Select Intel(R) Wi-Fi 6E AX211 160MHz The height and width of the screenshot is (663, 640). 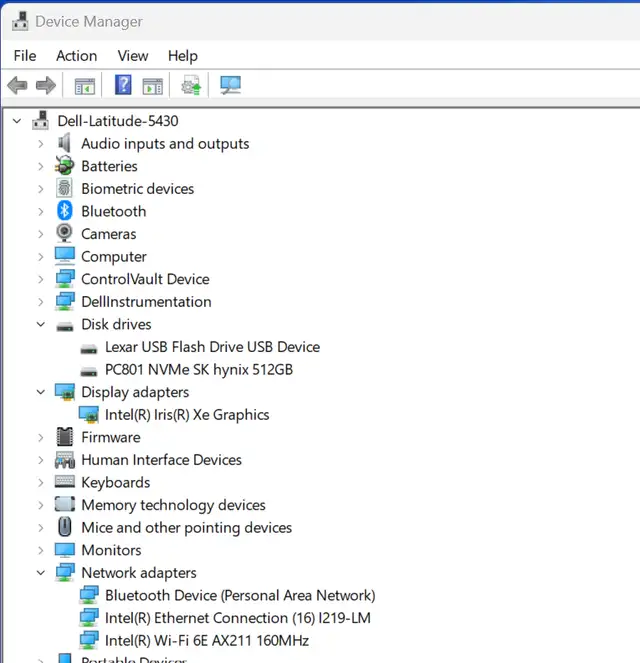(207, 641)
